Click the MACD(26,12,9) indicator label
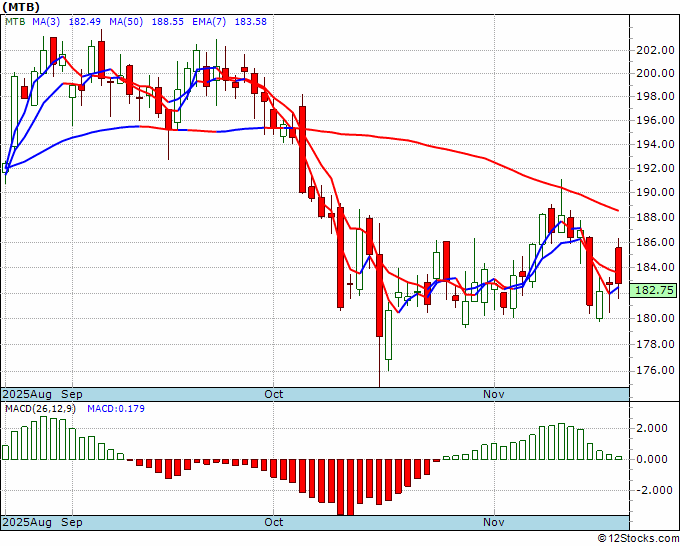This screenshot has height=546, width=680. tap(40, 409)
